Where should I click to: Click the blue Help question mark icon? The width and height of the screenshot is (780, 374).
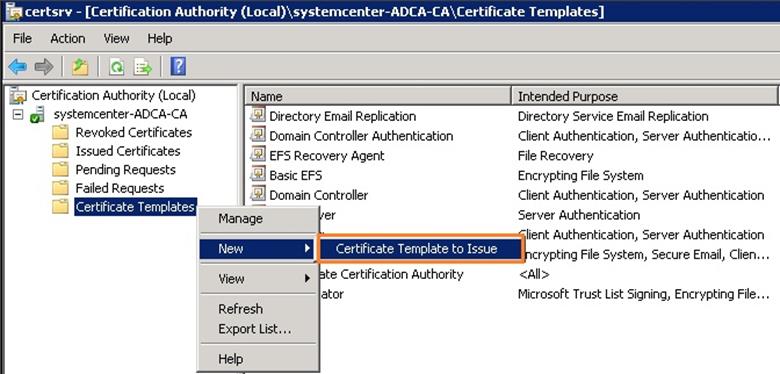coord(178,66)
